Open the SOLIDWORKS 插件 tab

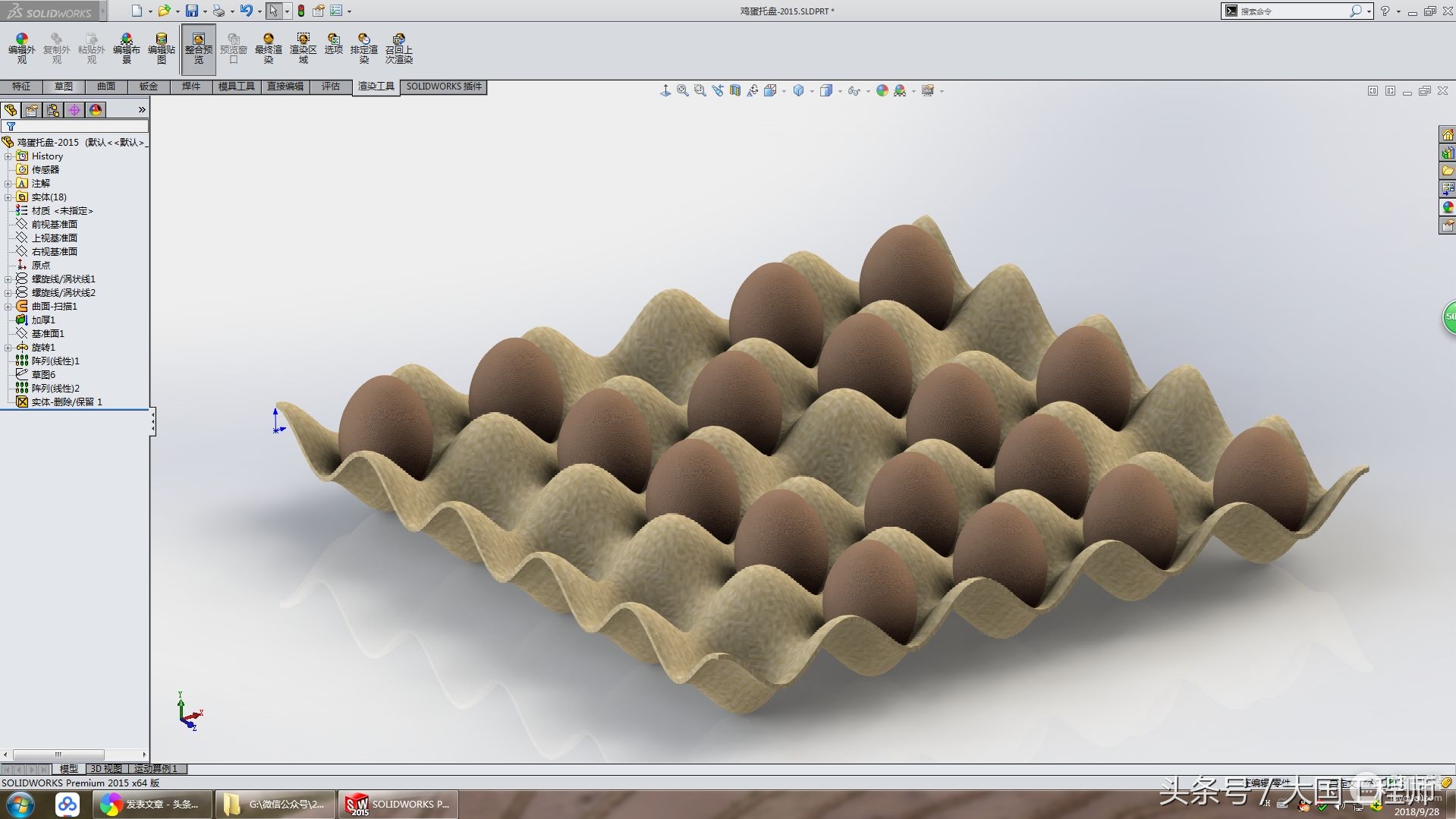pyautogui.click(x=444, y=87)
